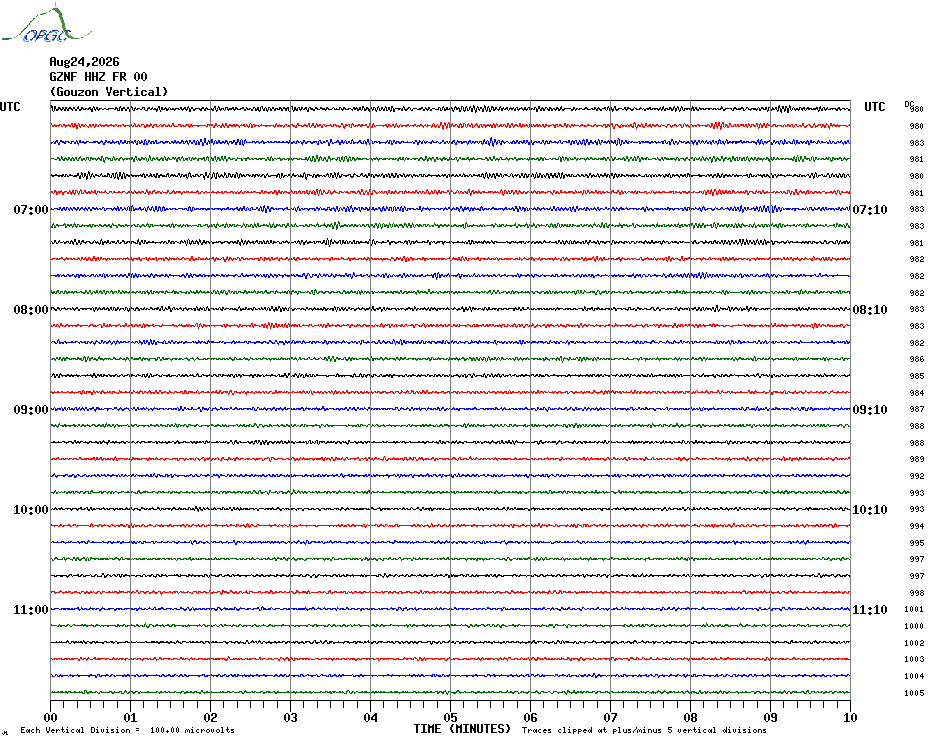
Task: Click DC value 1003
Action: pyautogui.click(x=914, y=659)
